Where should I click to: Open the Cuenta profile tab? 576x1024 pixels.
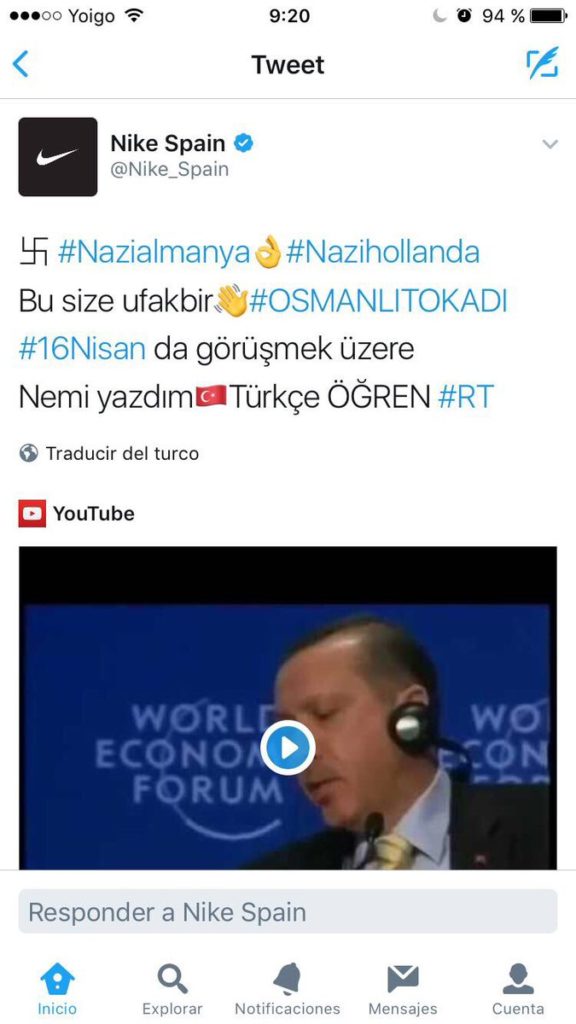pyautogui.click(x=518, y=988)
